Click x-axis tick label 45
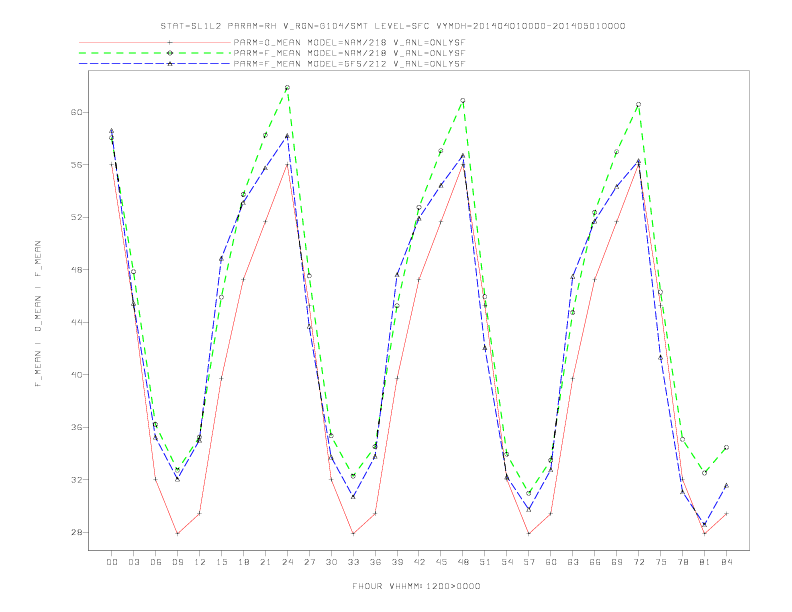 441,562
